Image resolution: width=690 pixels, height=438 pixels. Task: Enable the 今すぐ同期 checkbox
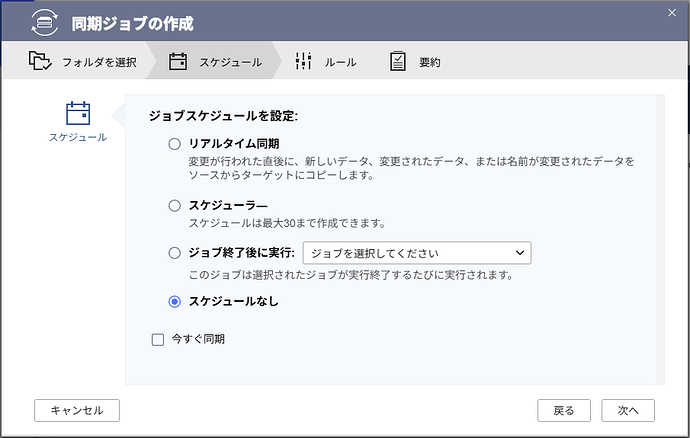tap(157, 339)
